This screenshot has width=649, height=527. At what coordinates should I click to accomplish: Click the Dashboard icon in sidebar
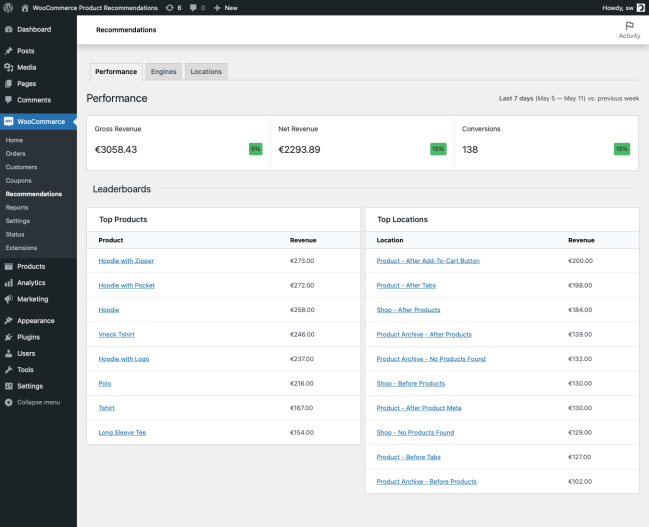click(9, 30)
